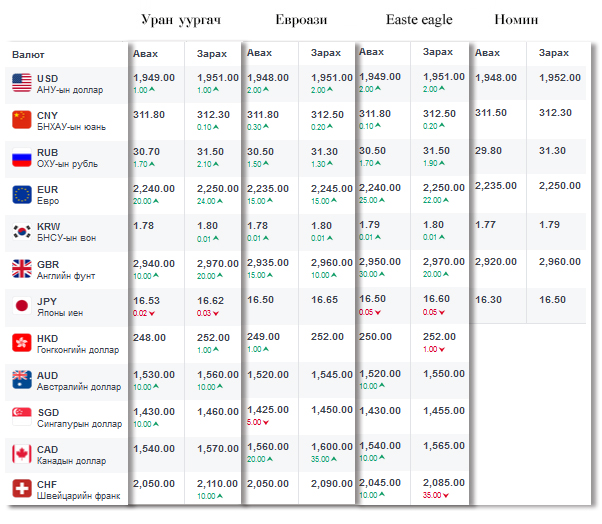Click the CNY China flag icon
Viewport: 602px width, 524px height.
[x=21, y=120]
